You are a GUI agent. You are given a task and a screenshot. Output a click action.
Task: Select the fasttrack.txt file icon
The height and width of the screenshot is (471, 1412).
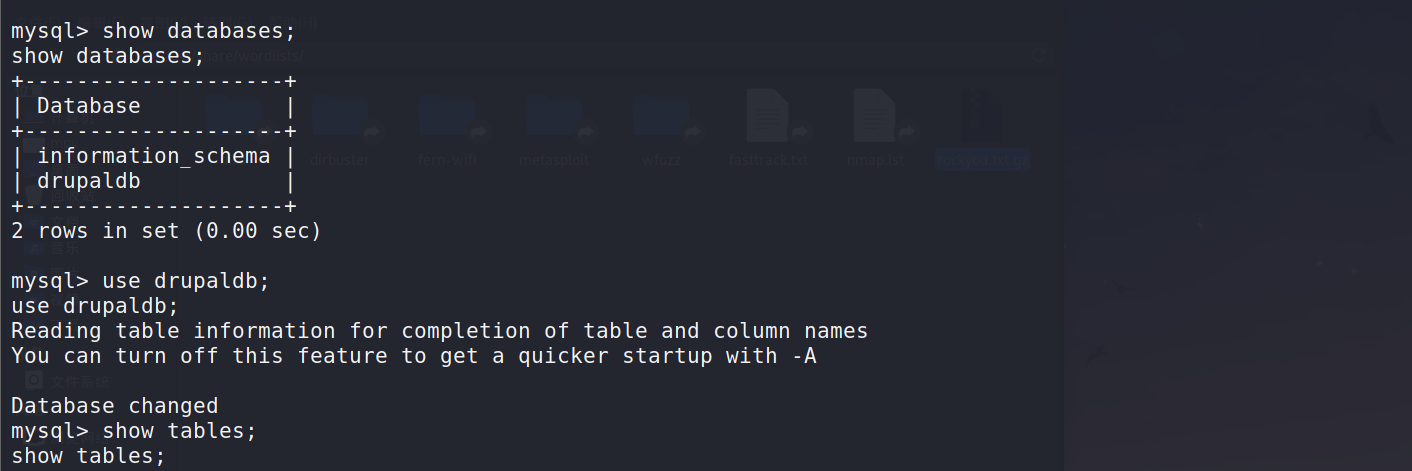768,116
